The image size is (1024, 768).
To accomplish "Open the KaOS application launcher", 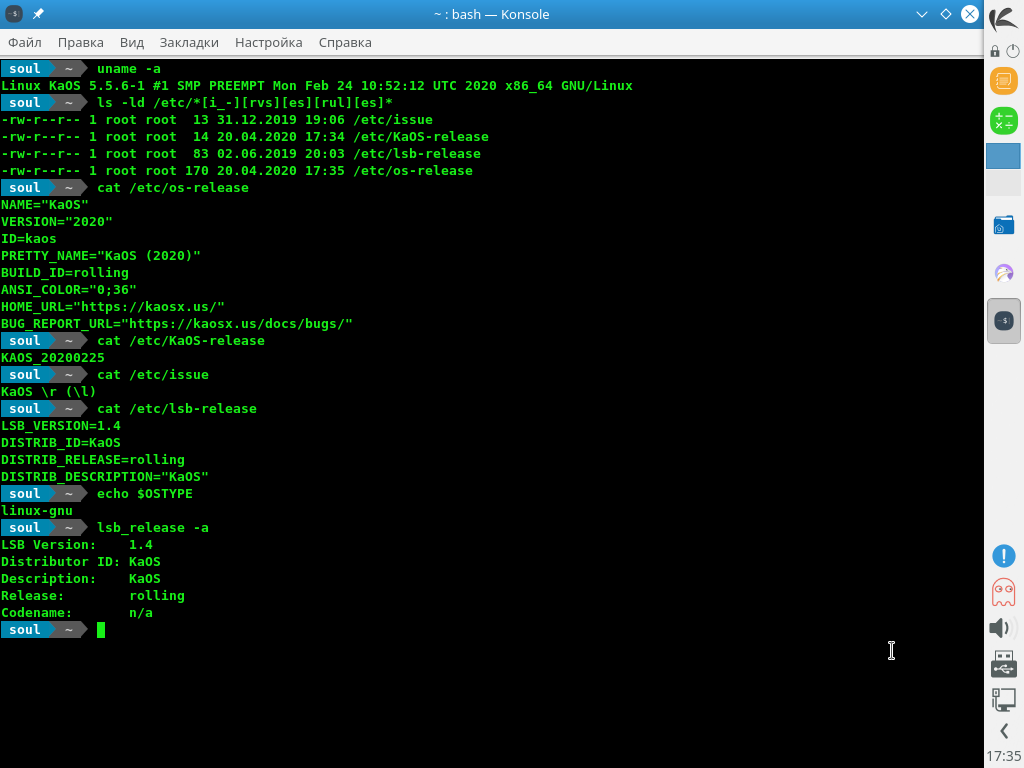I will 1003,18.
